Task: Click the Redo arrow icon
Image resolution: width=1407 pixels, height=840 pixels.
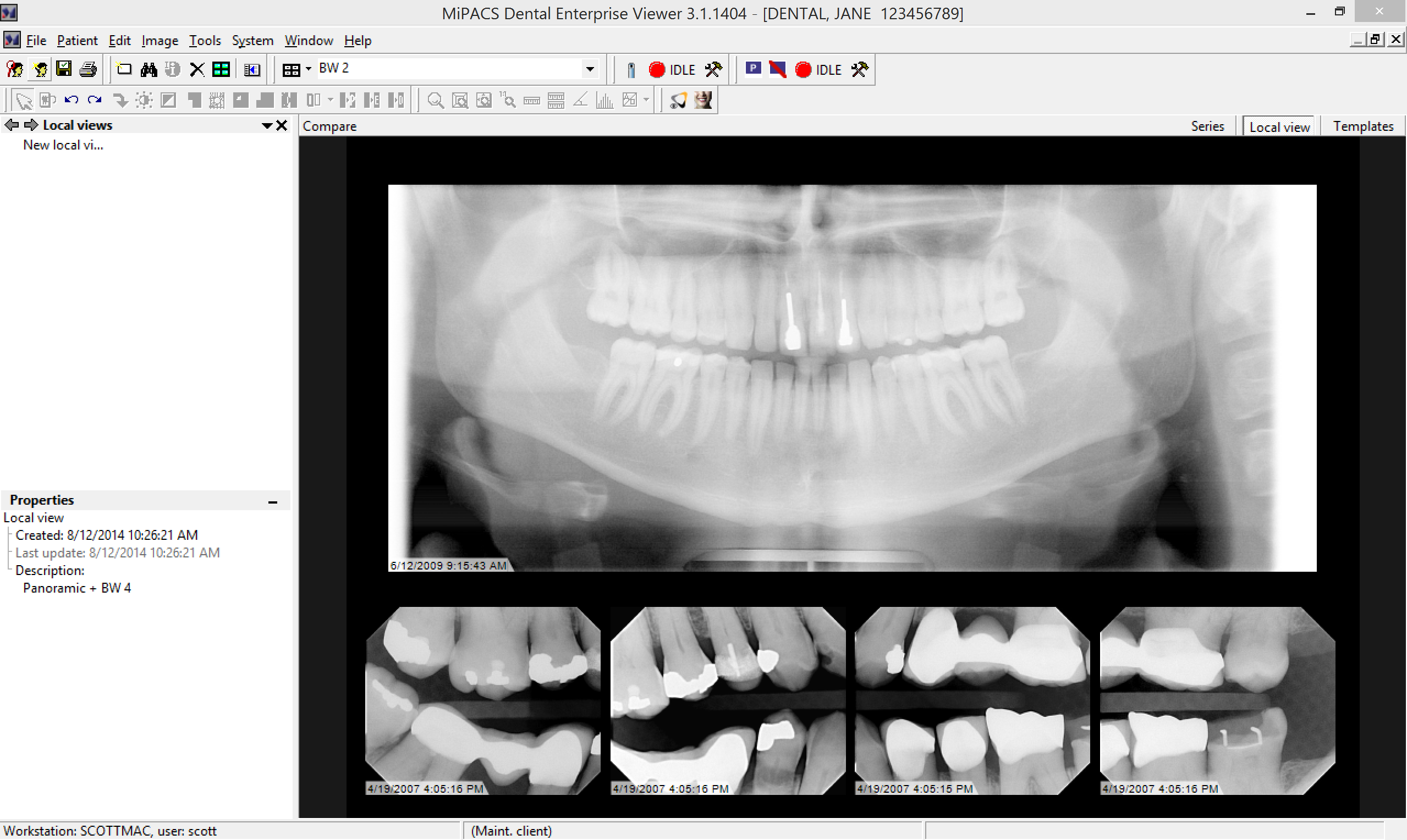Action: coord(95,100)
